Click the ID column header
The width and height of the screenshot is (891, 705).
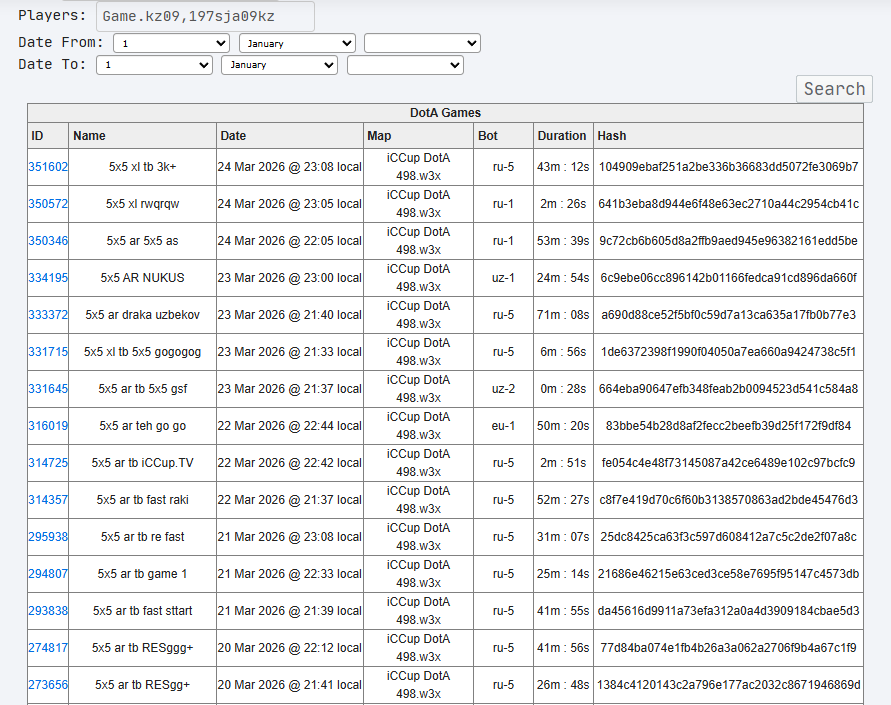pyautogui.click(x=48, y=136)
